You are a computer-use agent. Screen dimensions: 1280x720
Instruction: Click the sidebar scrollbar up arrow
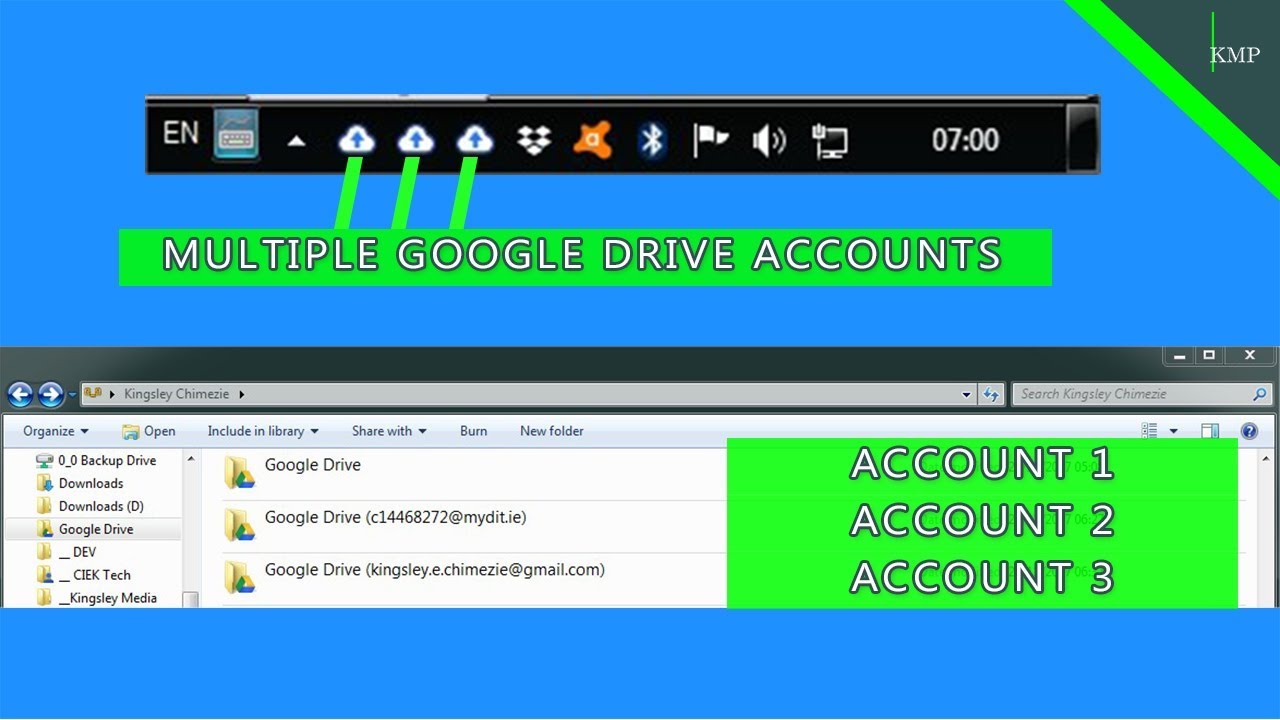coord(190,460)
